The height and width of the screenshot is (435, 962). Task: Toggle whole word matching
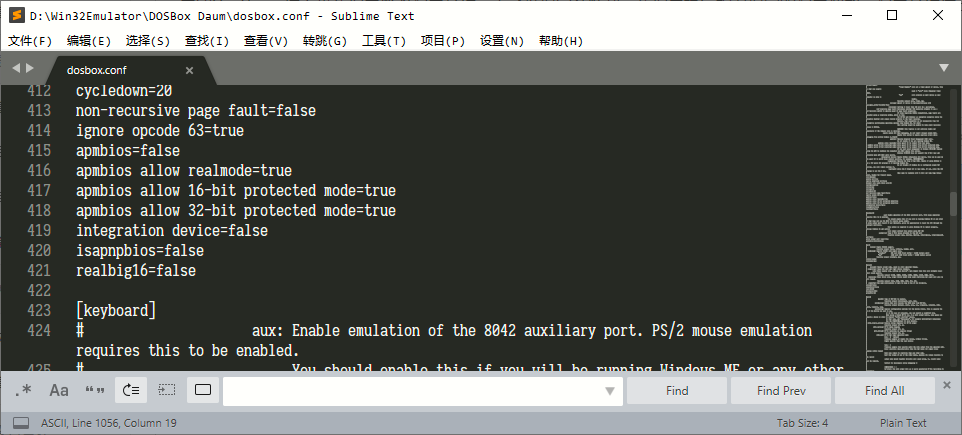95,390
